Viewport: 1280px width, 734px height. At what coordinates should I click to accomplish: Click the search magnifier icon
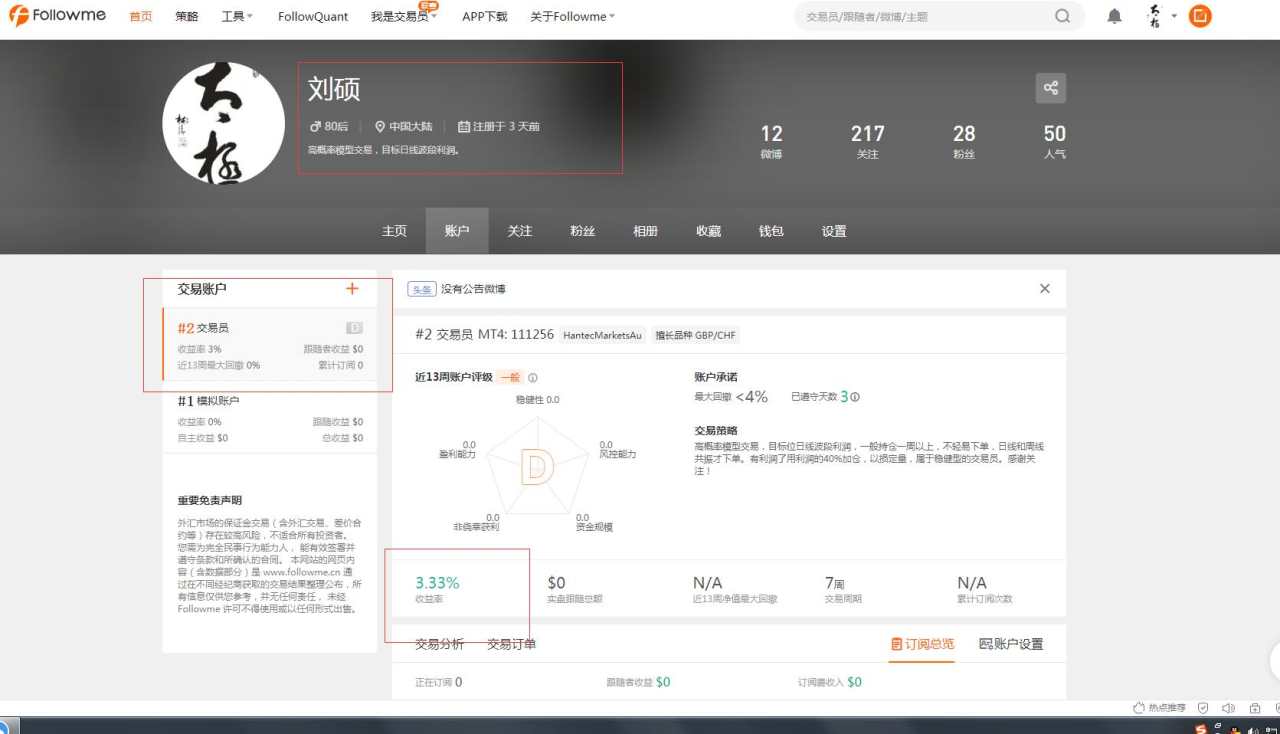tap(1062, 16)
